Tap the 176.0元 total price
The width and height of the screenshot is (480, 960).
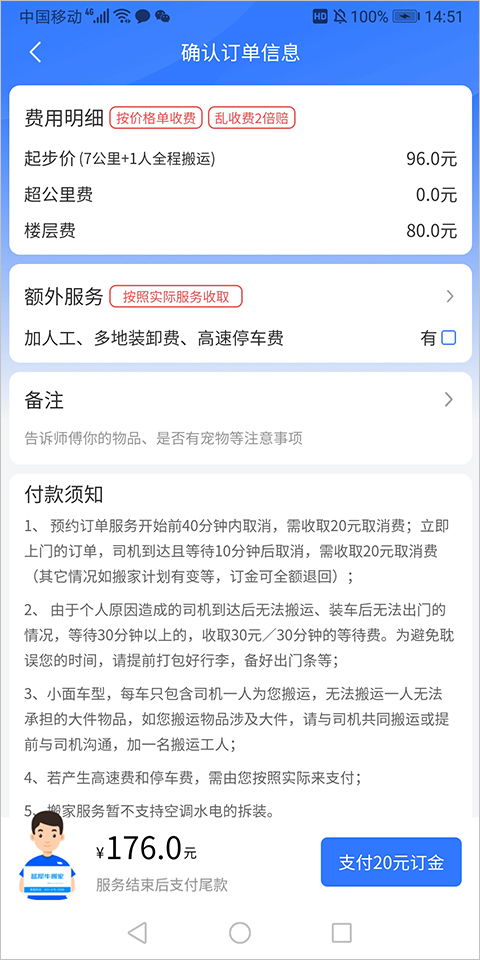click(146, 849)
